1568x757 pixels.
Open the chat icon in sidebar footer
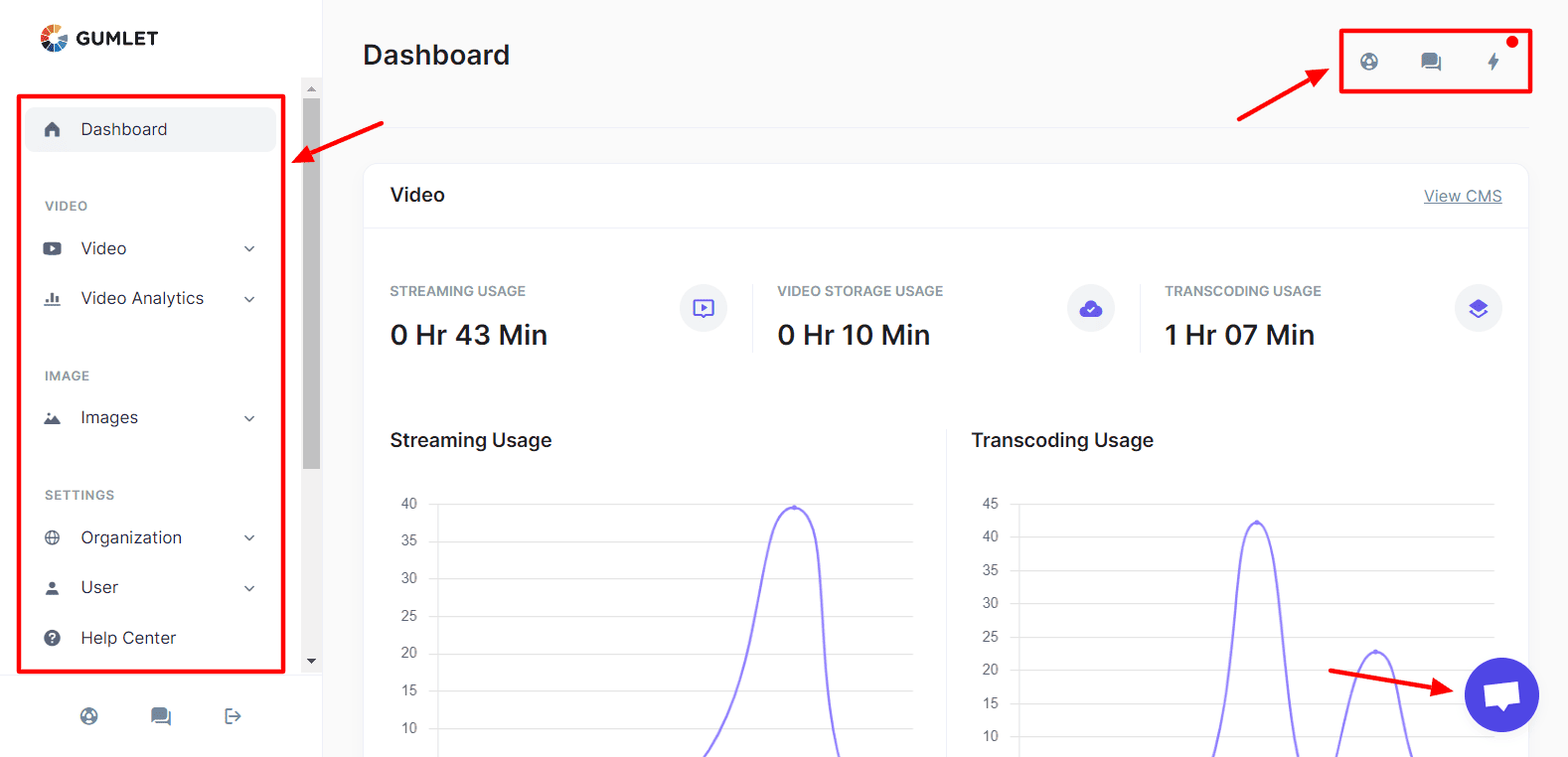[161, 716]
